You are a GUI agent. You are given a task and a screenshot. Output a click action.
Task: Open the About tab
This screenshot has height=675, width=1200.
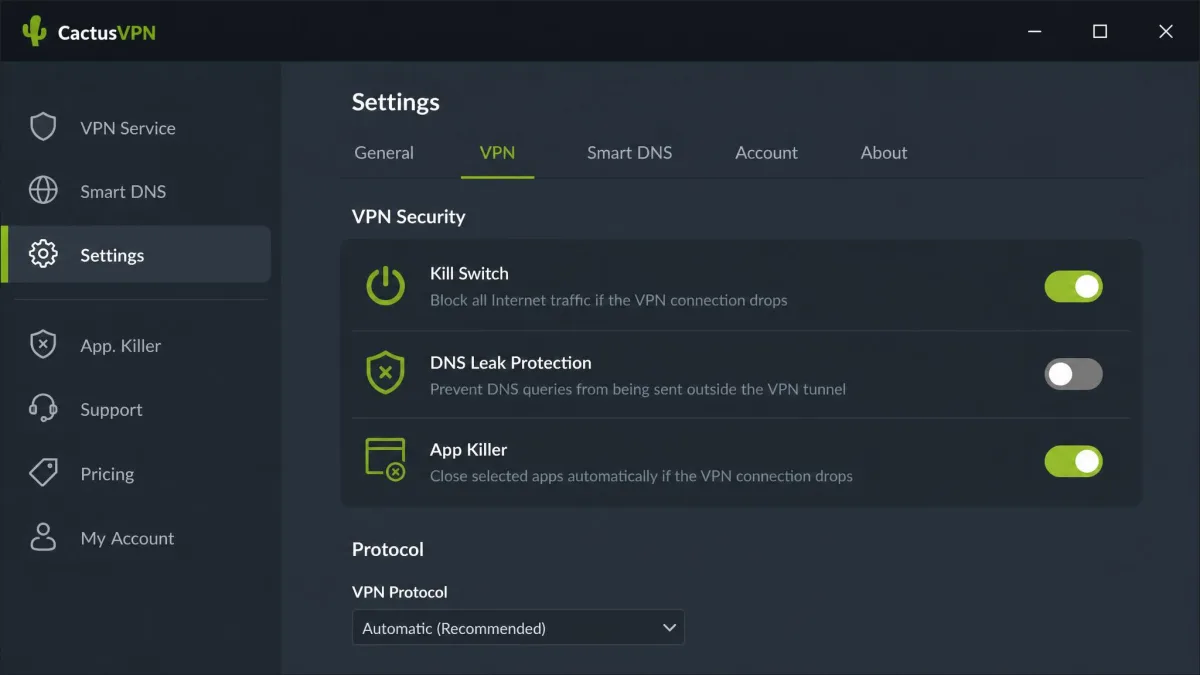point(884,153)
